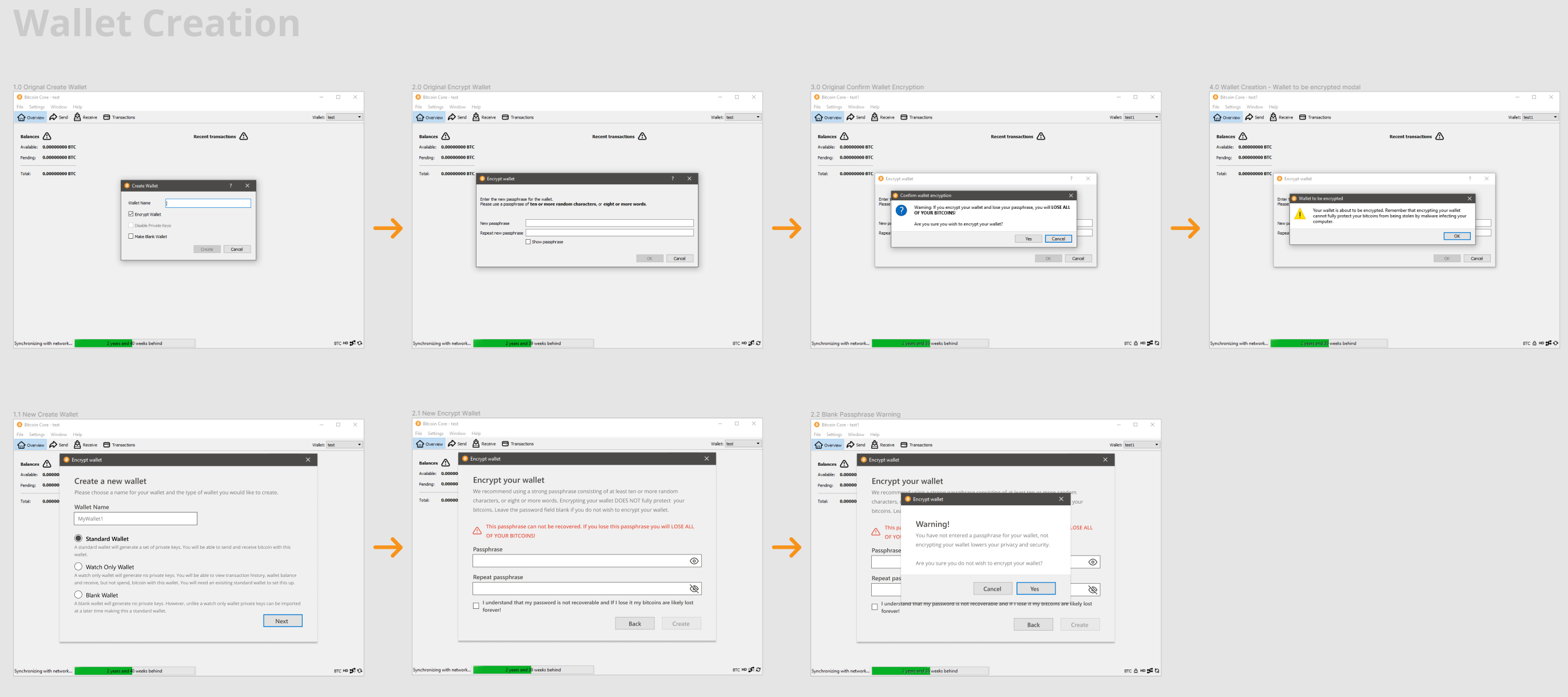
Task: Select Standard Wallet radio button
Action: 79,538
